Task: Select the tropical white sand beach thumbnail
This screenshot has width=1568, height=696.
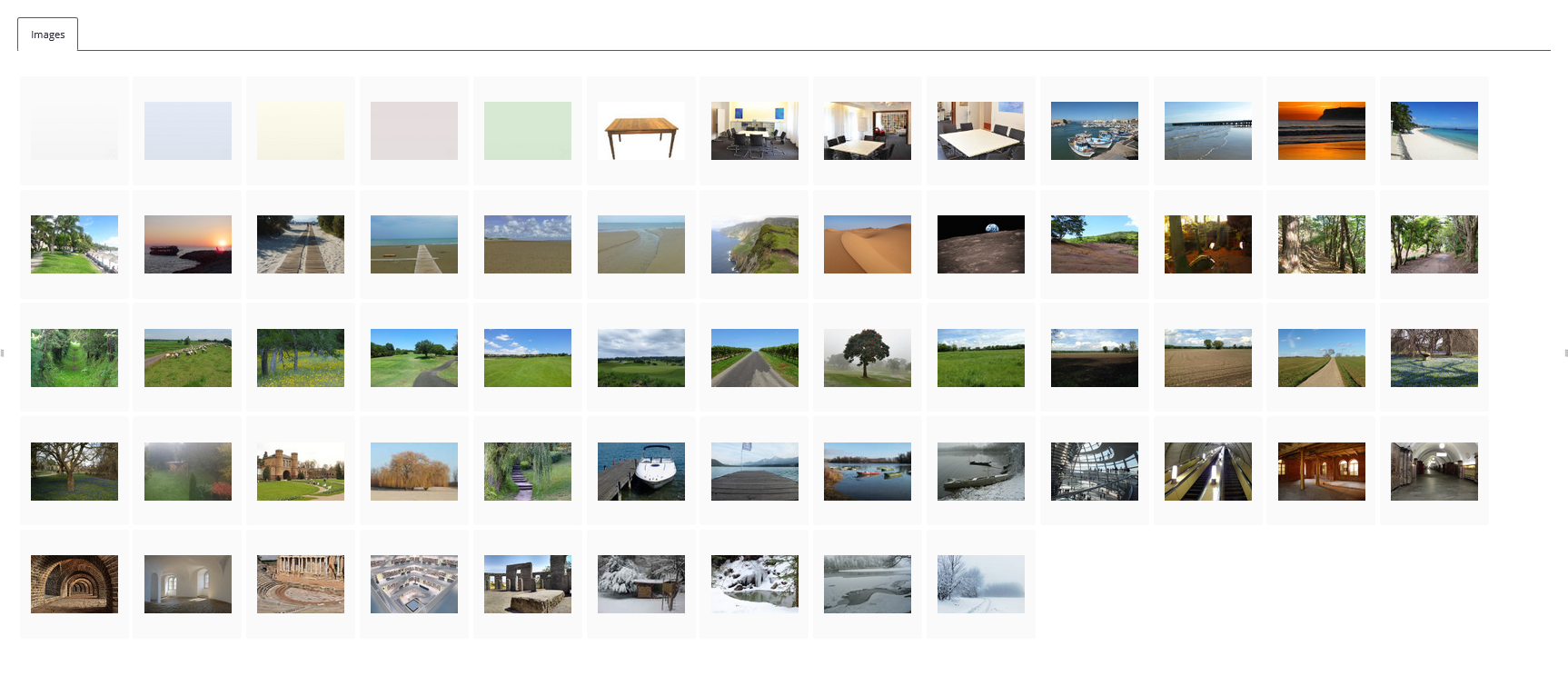Action: [1434, 131]
